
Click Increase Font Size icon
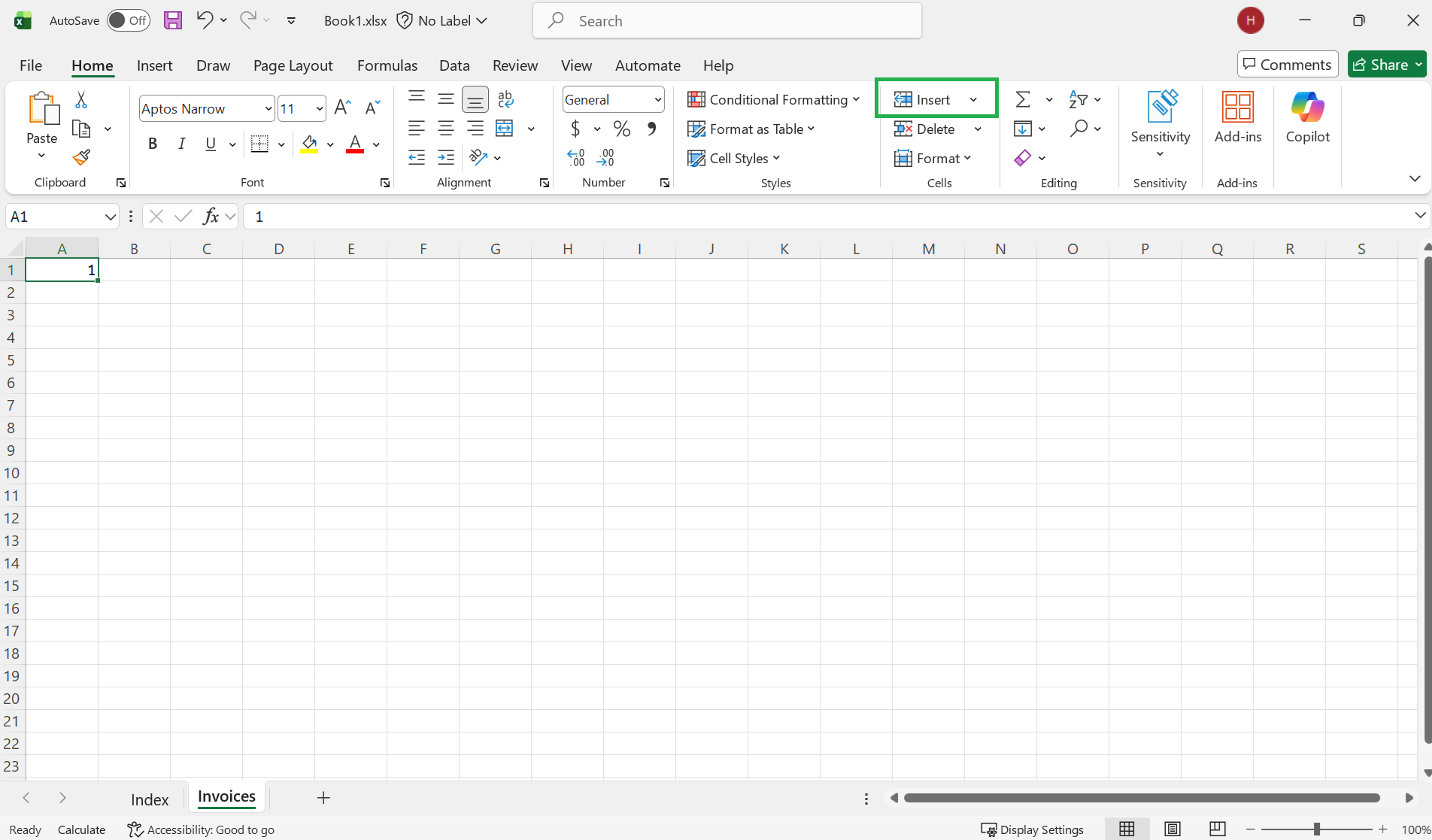[x=343, y=108]
